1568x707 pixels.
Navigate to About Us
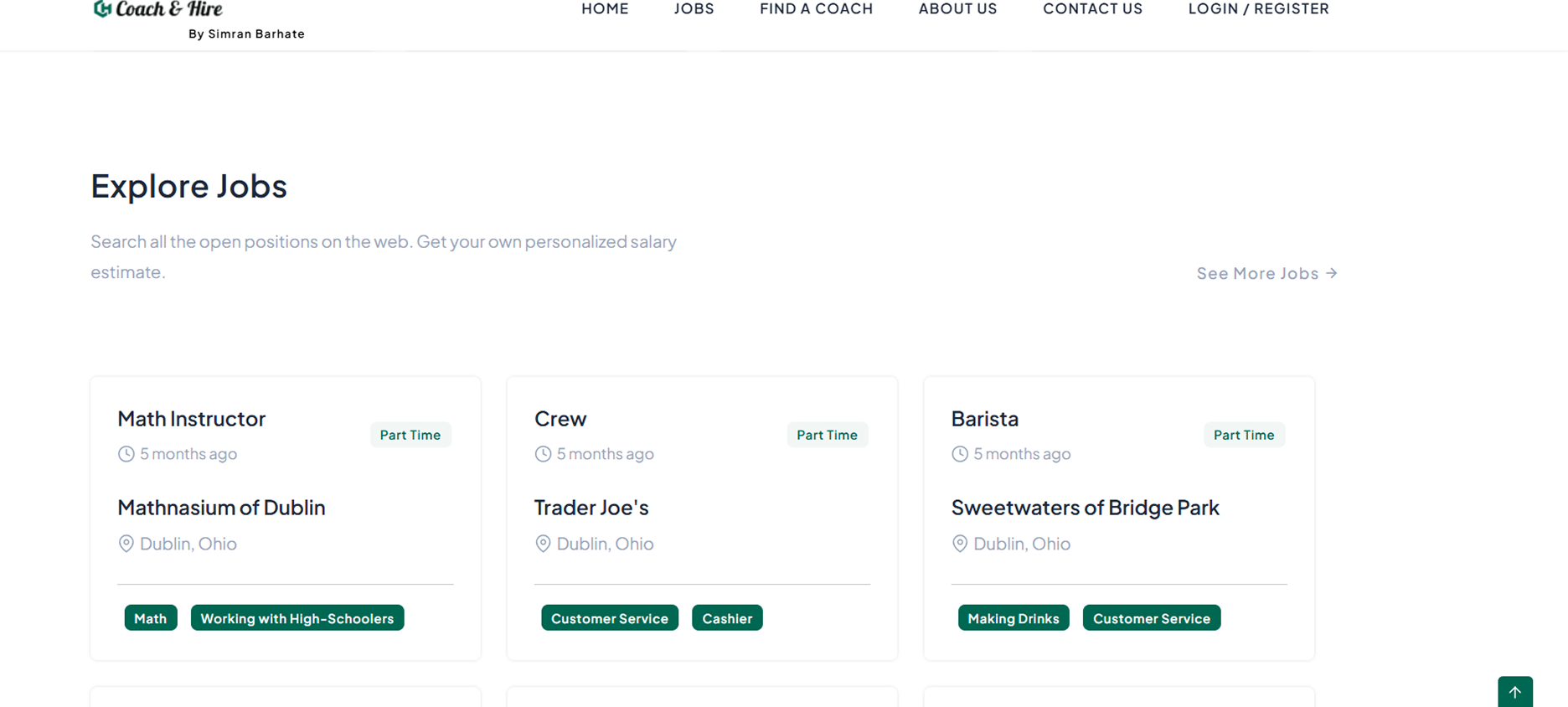tap(957, 9)
